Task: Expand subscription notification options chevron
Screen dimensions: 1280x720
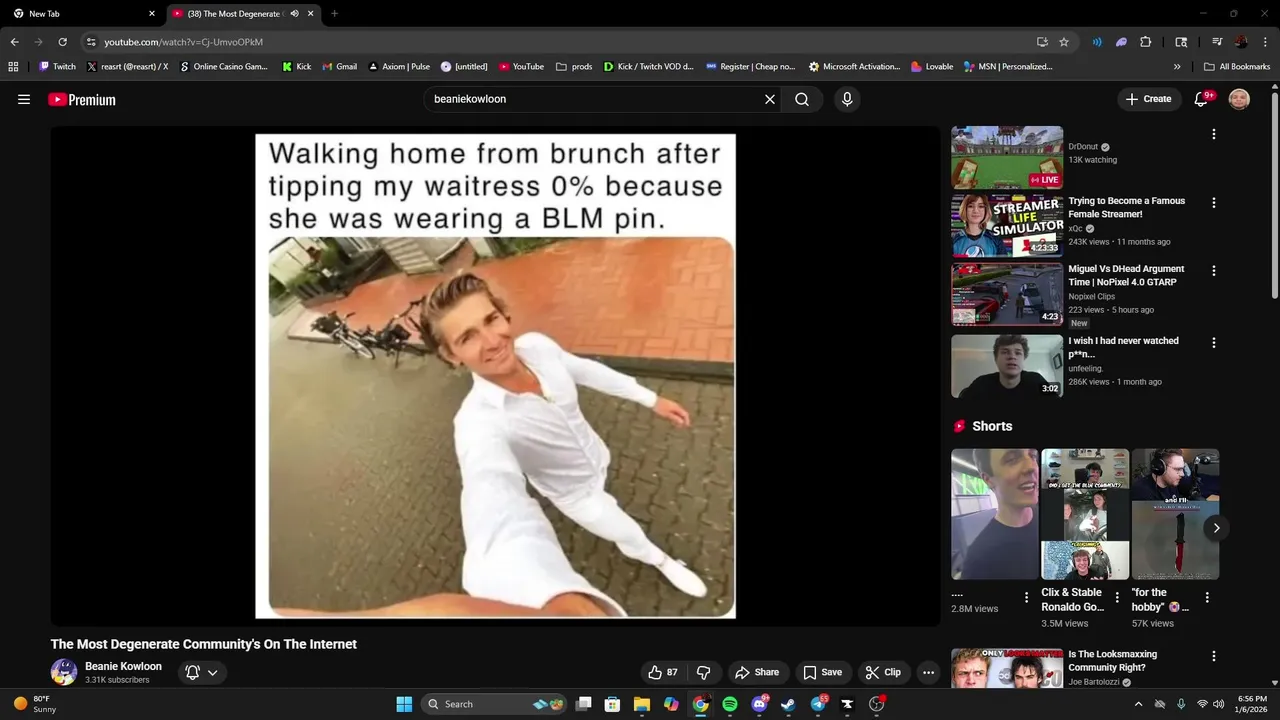Action: pos(212,672)
